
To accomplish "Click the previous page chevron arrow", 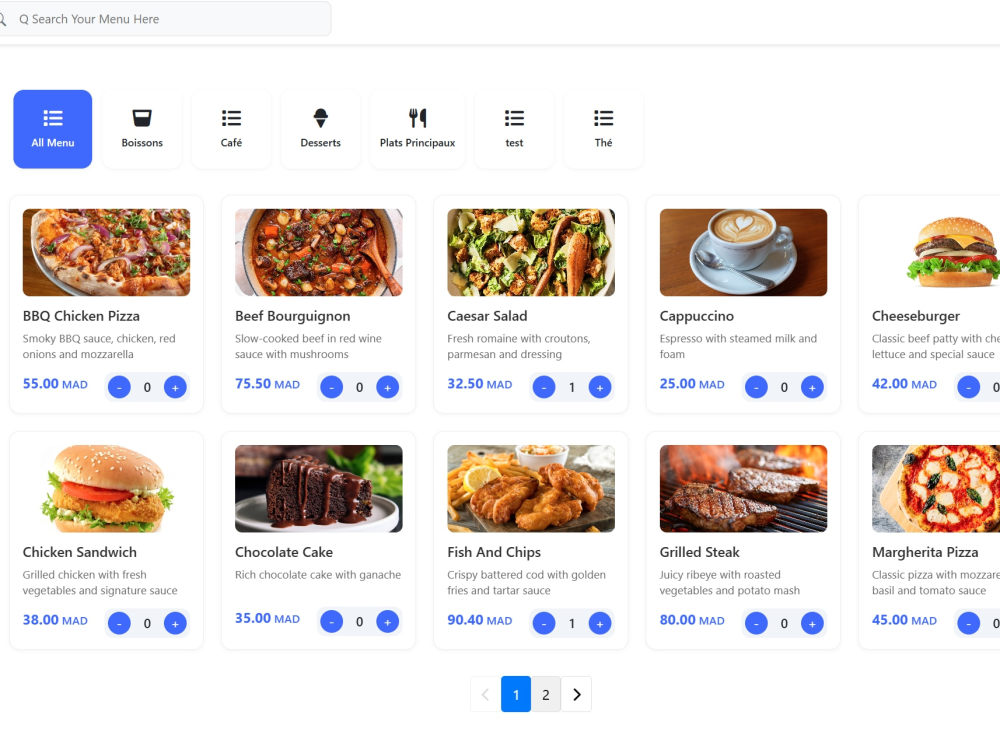I will (x=485, y=694).
